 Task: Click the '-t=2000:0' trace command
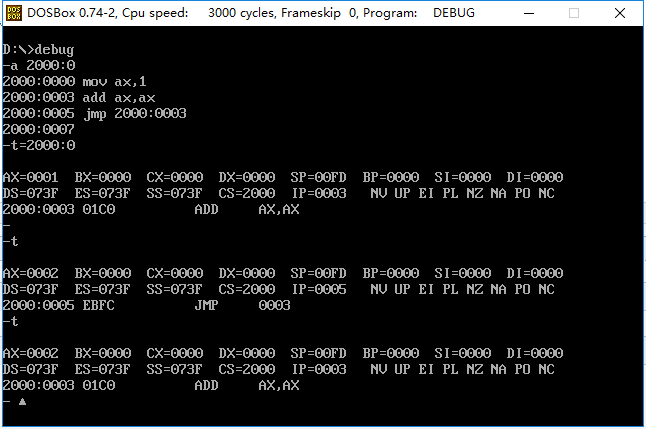click(39, 145)
